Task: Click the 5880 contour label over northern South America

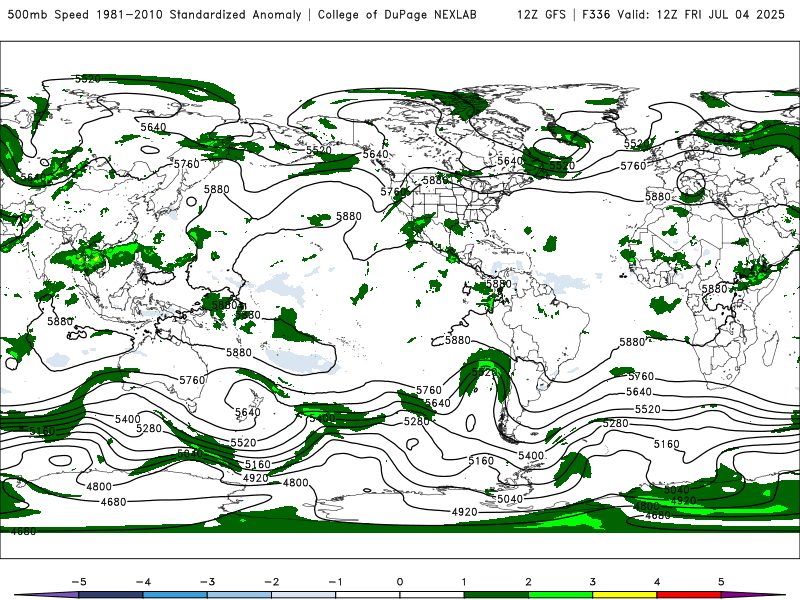Action: coord(498,284)
